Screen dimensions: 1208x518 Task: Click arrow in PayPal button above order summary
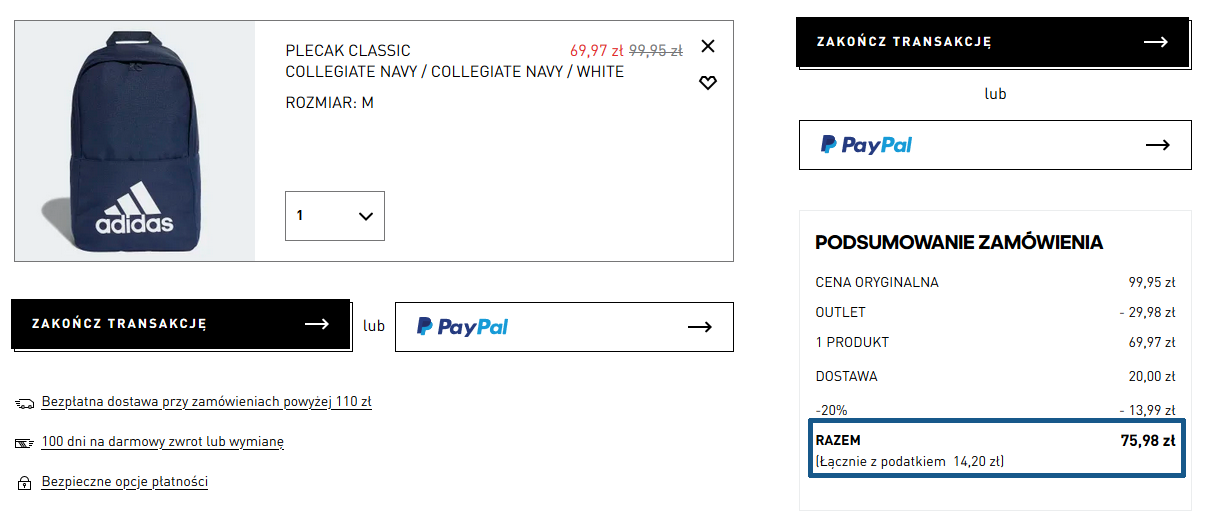pyautogui.click(x=1157, y=145)
